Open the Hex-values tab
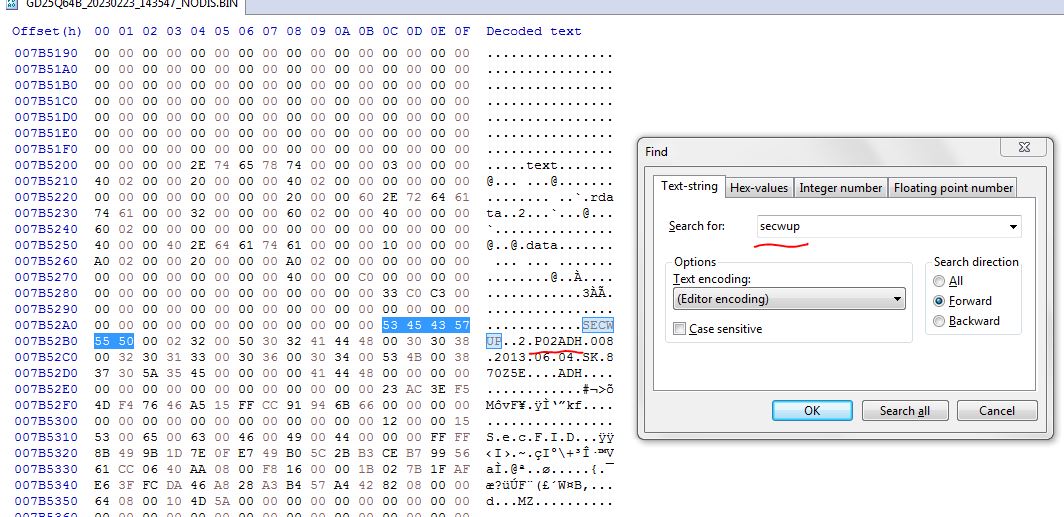1064x517 pixels. pyautogui.click(x=759, y=188)
